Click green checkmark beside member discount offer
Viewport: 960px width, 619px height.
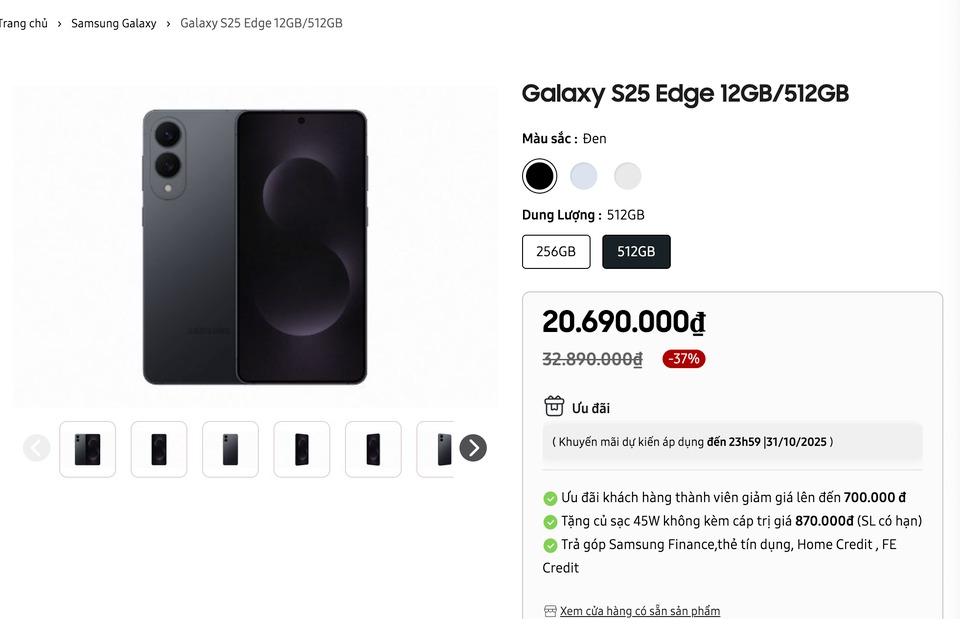[x=550, y=498]
